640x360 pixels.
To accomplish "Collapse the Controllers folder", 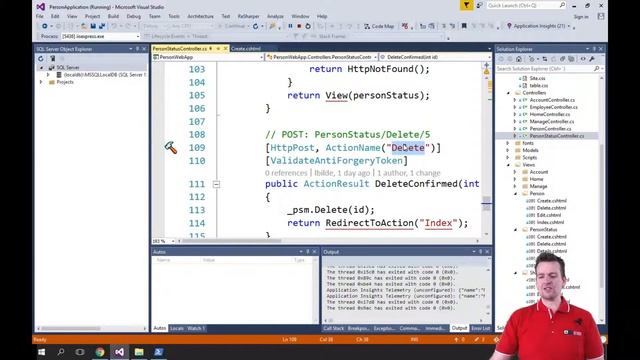I will tap(509, 93).
